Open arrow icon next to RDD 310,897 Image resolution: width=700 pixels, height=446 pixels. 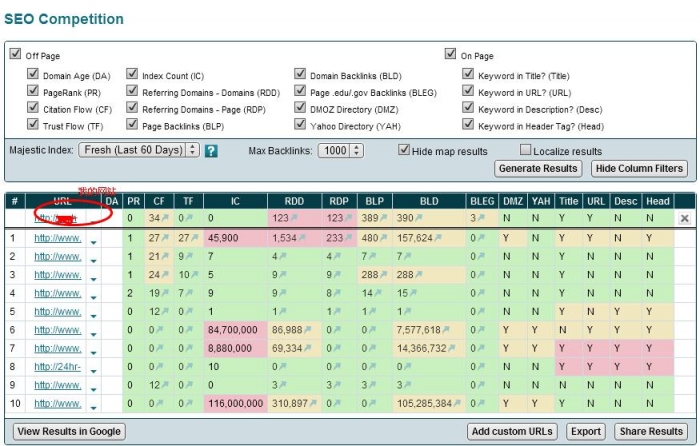[x=312, y=404]
